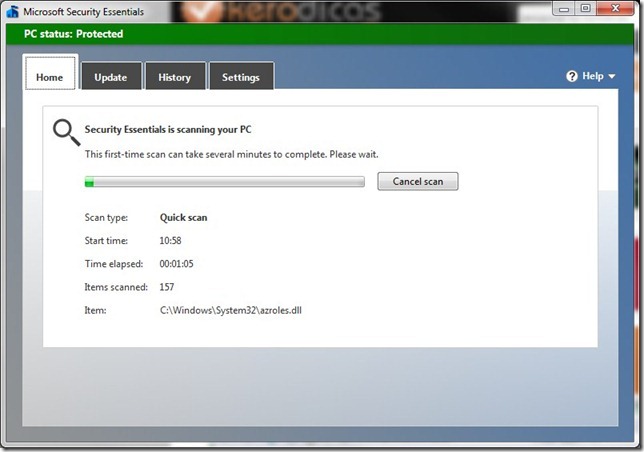Click the 'Quick scan' scan type value
Screen dimensions: 644x452
(x=183, y=218)
